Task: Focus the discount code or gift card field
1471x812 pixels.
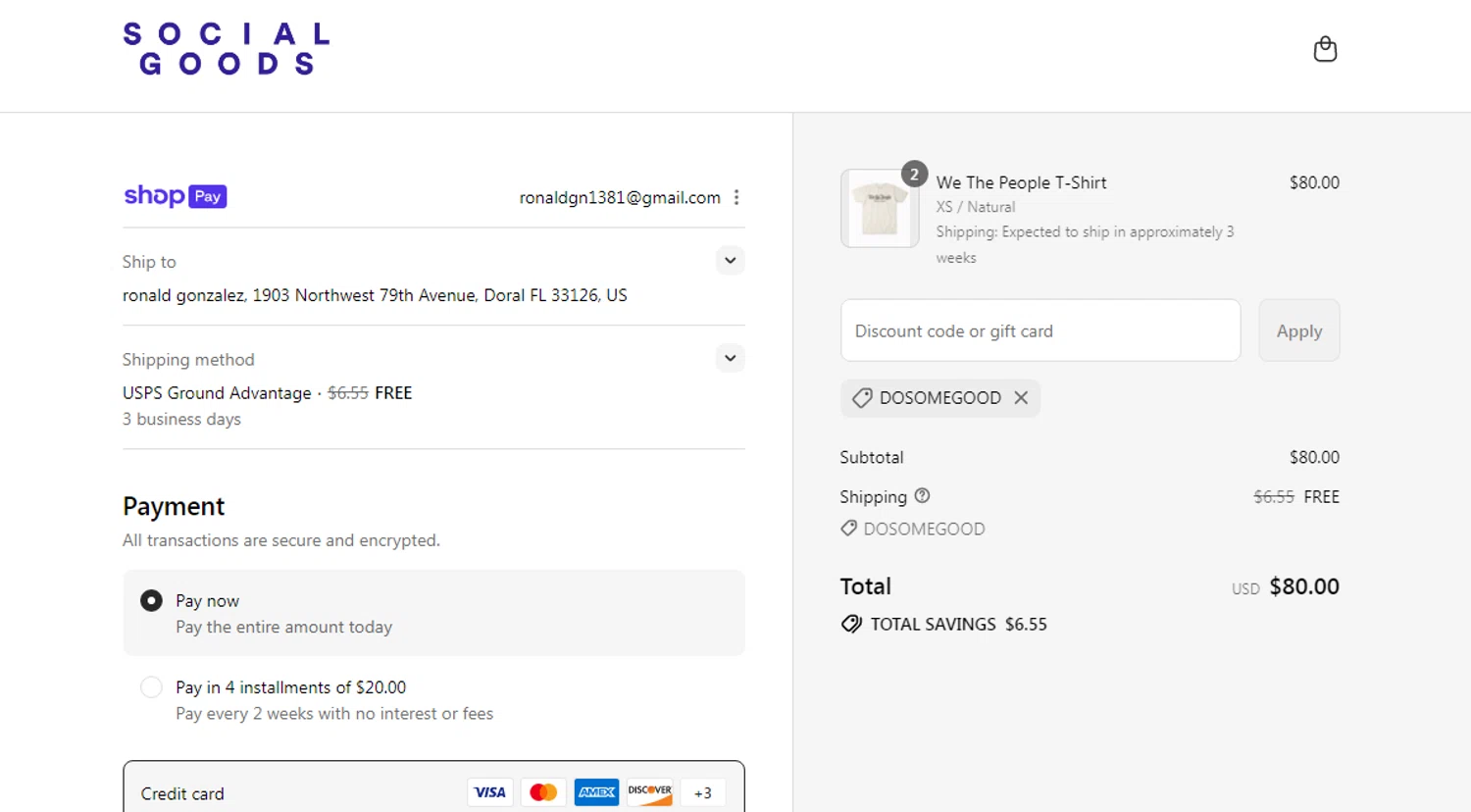Action: [x=1040, y=330]
